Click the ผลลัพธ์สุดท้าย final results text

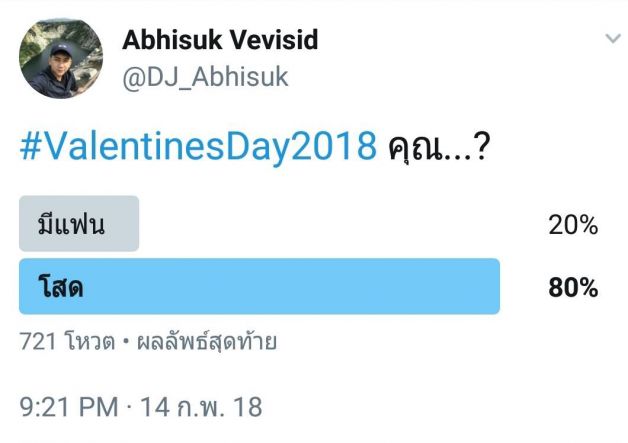pyautogui.click(x=207, y=342)
